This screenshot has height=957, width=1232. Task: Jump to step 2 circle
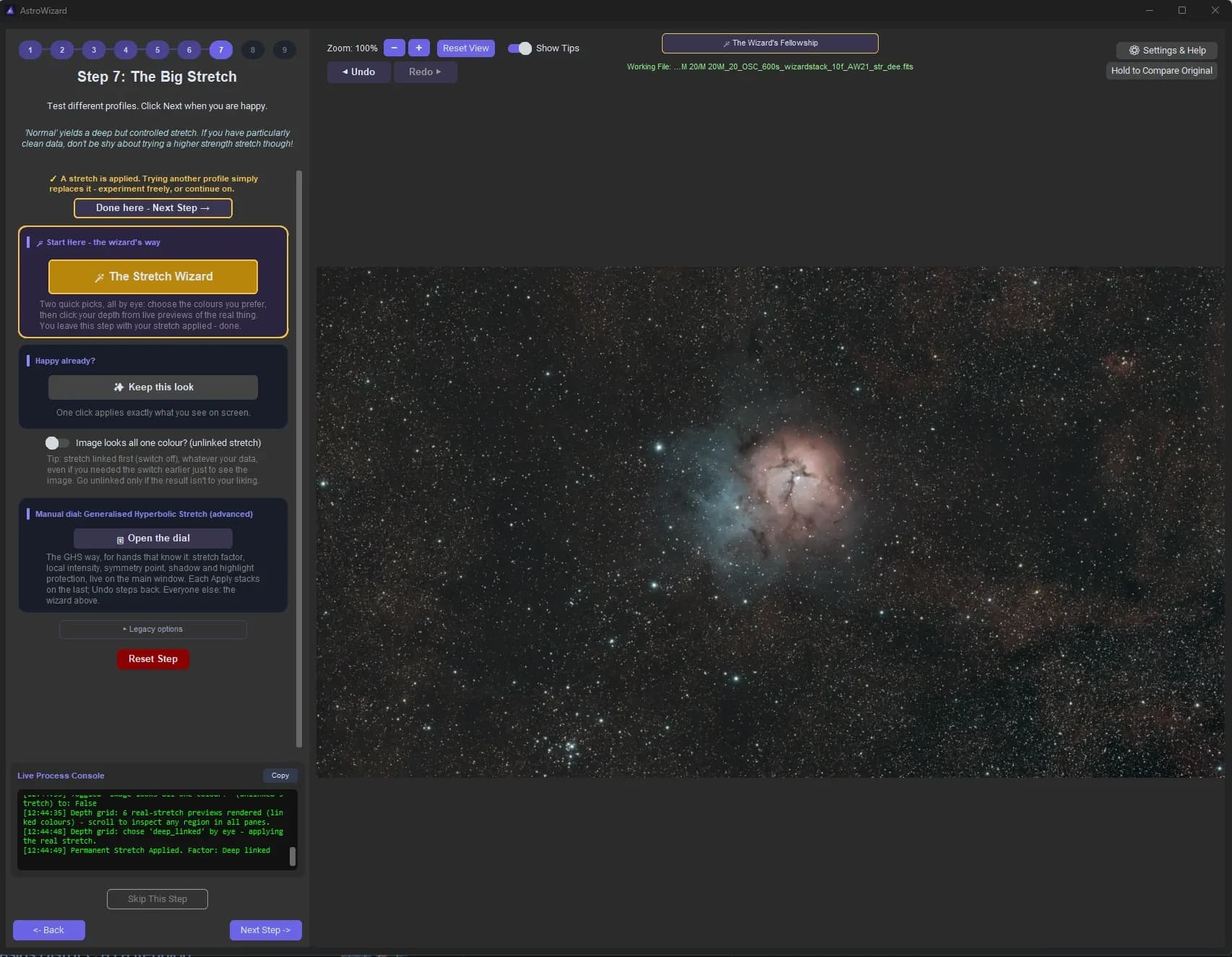click(x=62, y=50)
